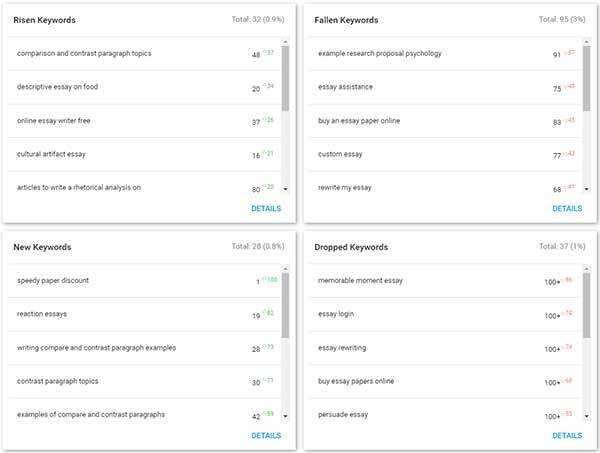Click the New Keywords scroll-down arrow
Image resolution: width=600 pixels, height=453 pixels.
pyautogui.click(x=284, y=415)
